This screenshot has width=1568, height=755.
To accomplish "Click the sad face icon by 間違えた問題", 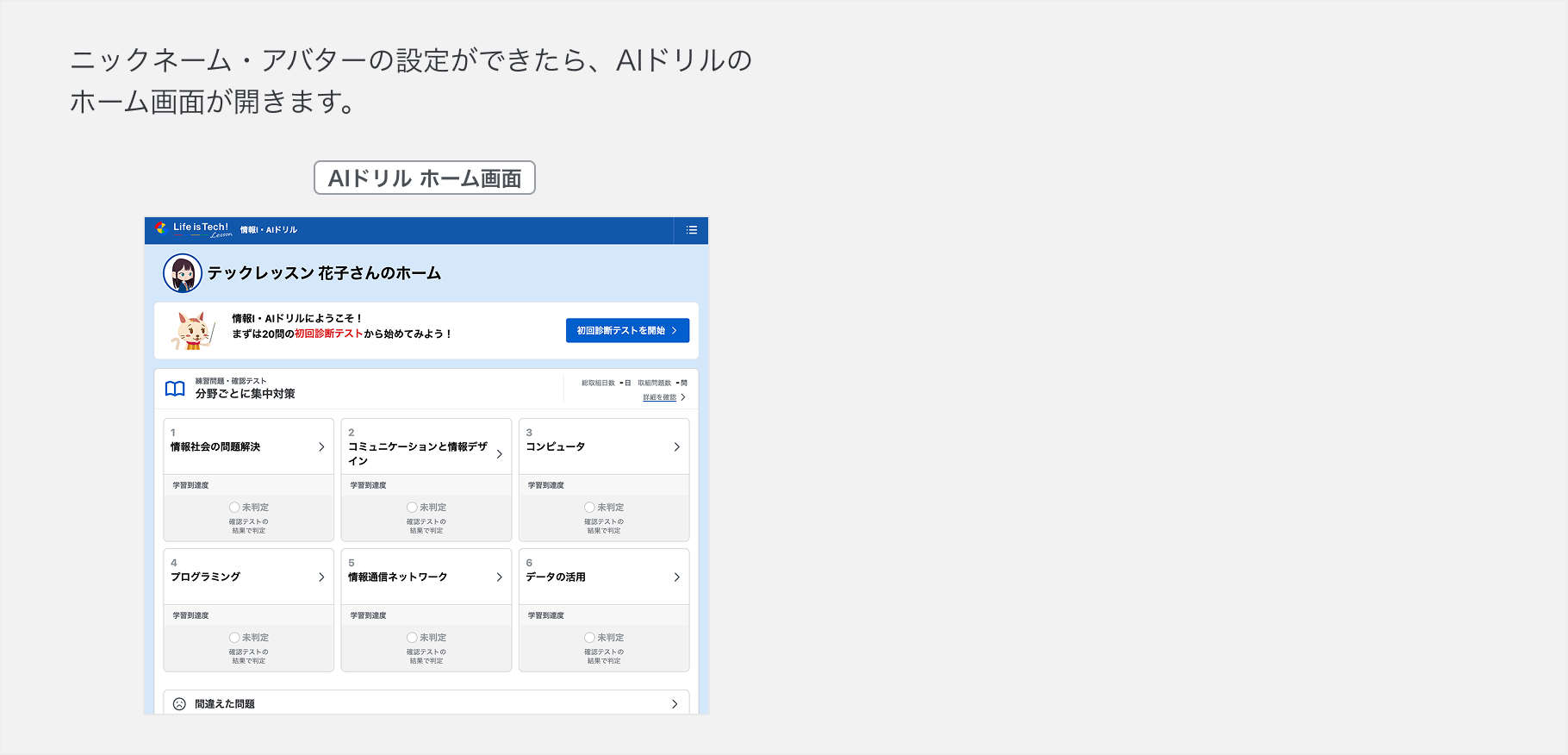I will (179, 704).
